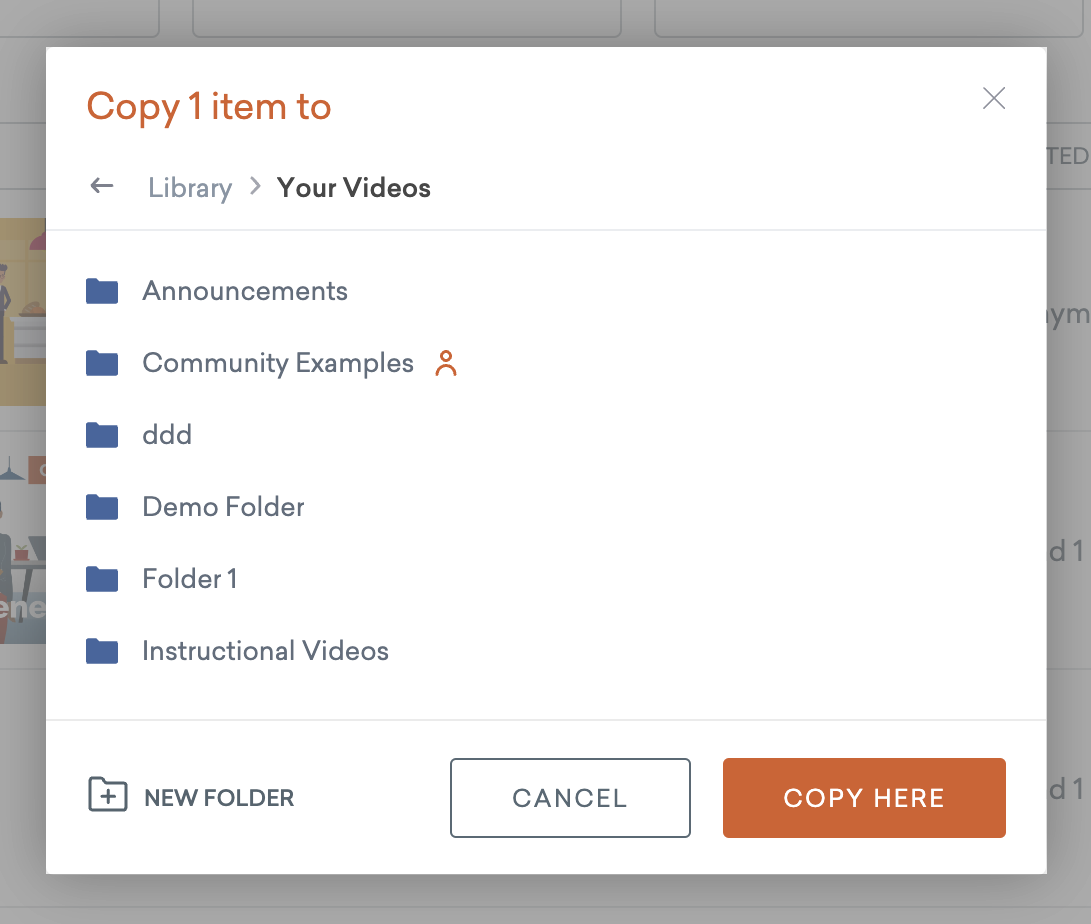Open the Announcements folder
Screen dimensions: 1091x924
tap(245, 291)
